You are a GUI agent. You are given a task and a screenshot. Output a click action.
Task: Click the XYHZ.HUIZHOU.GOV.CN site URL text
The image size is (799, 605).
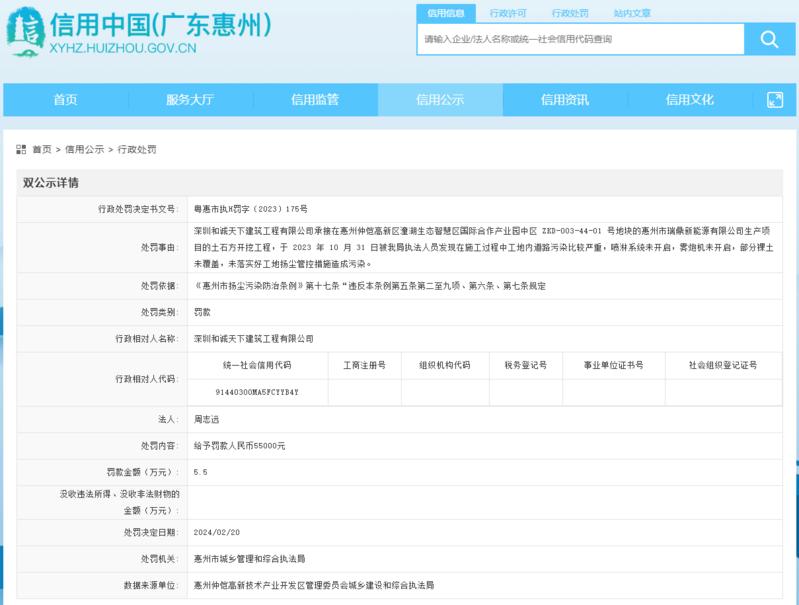pyautogui.click(x=123, y=48)
